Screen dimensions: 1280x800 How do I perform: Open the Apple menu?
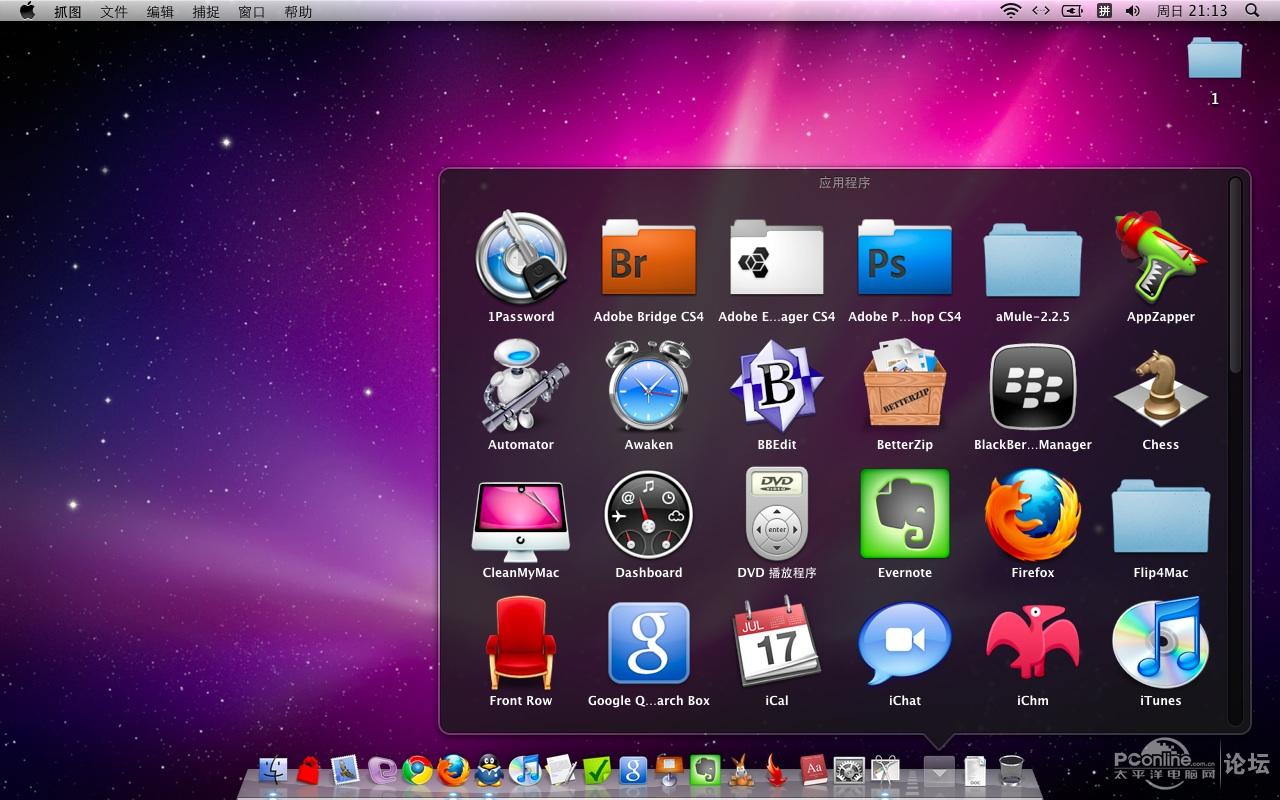tap(27, 11)
